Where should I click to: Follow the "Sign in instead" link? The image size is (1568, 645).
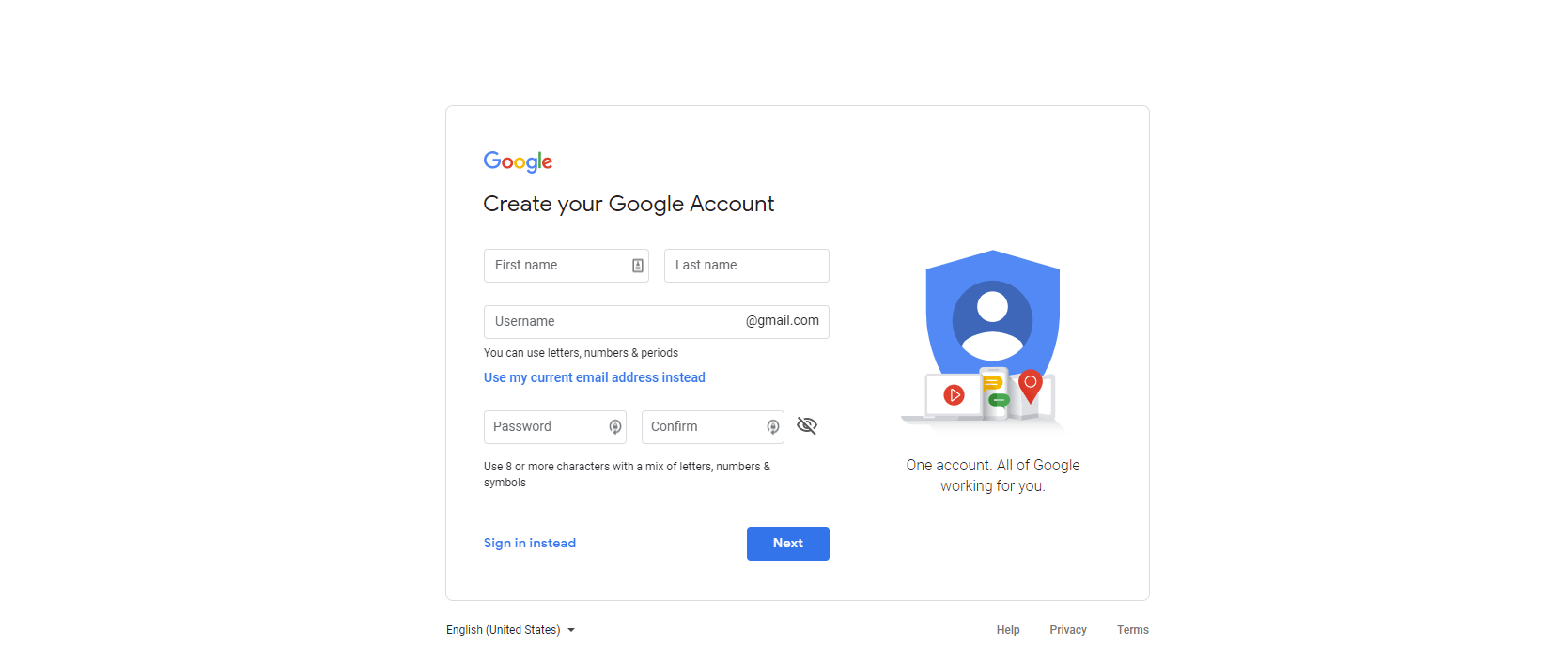(x=530, y=543)
